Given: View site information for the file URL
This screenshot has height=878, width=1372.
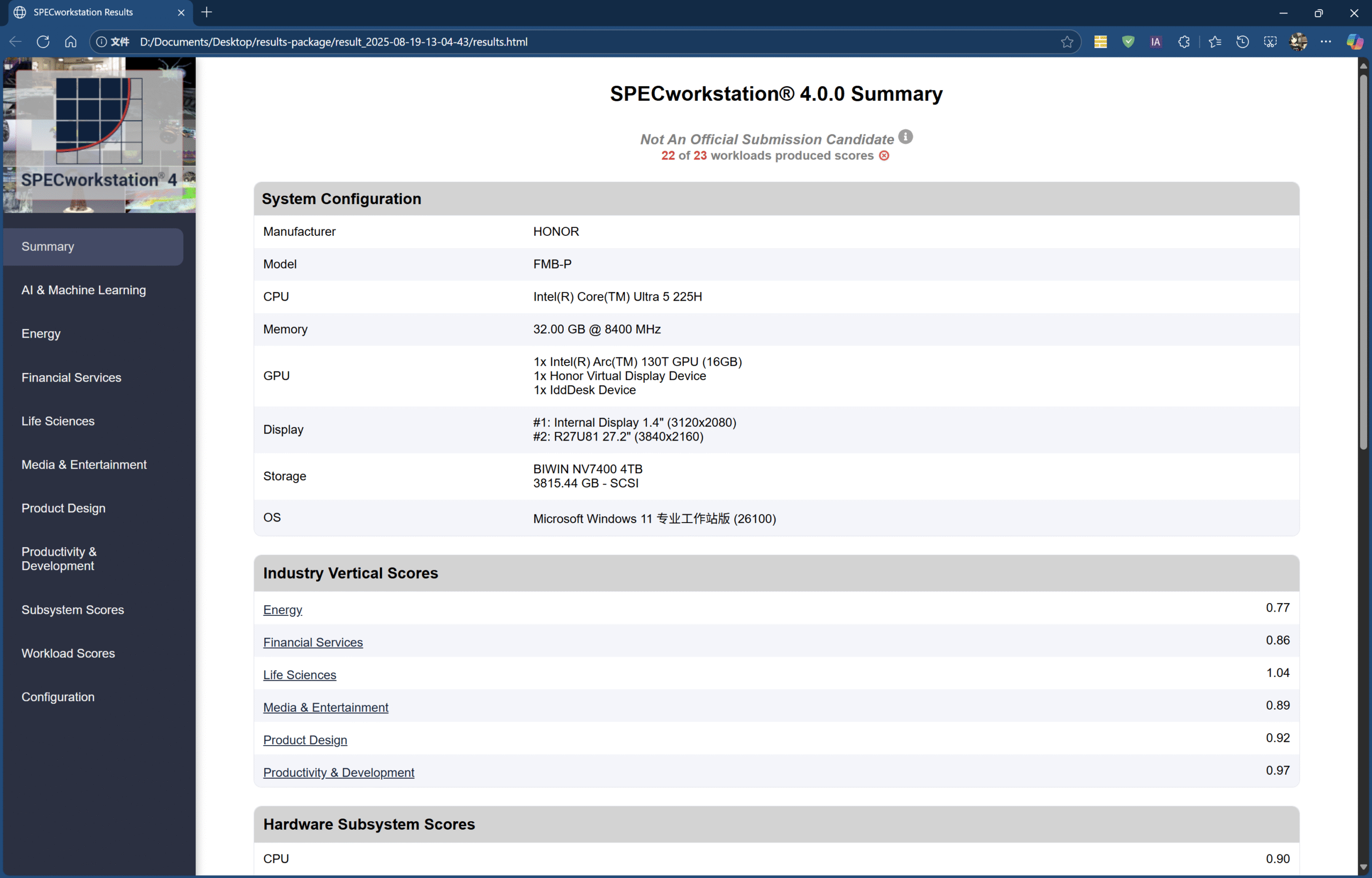Looking at the screenshot, I should click(113, 42).
